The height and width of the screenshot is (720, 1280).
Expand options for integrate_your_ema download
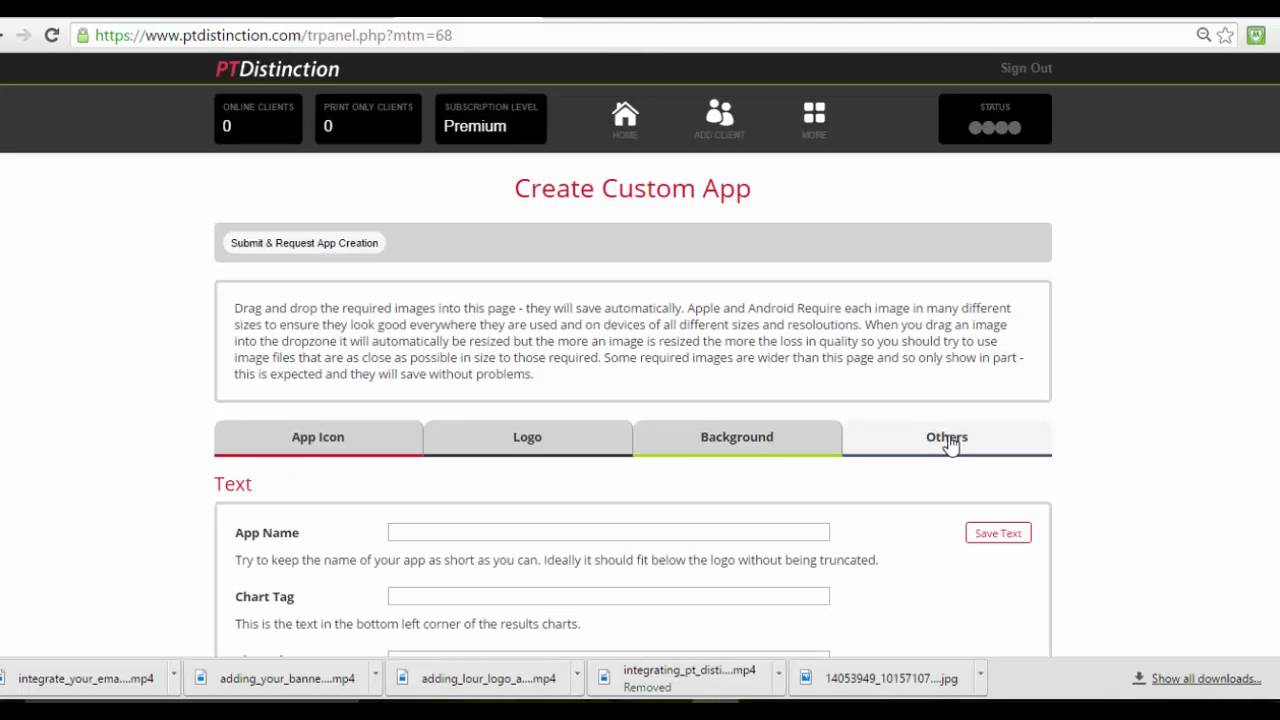(x=174, y=674)
